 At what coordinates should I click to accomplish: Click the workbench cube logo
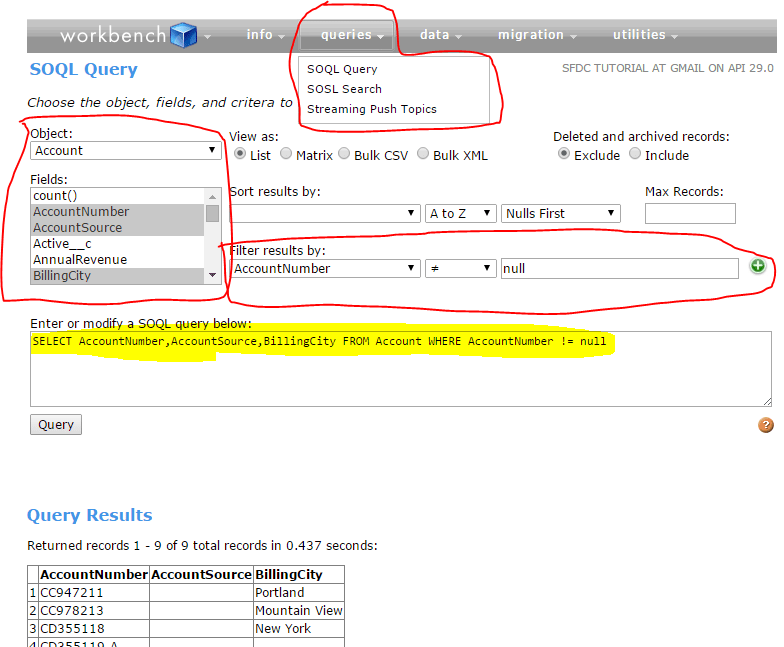coord(184,35)
